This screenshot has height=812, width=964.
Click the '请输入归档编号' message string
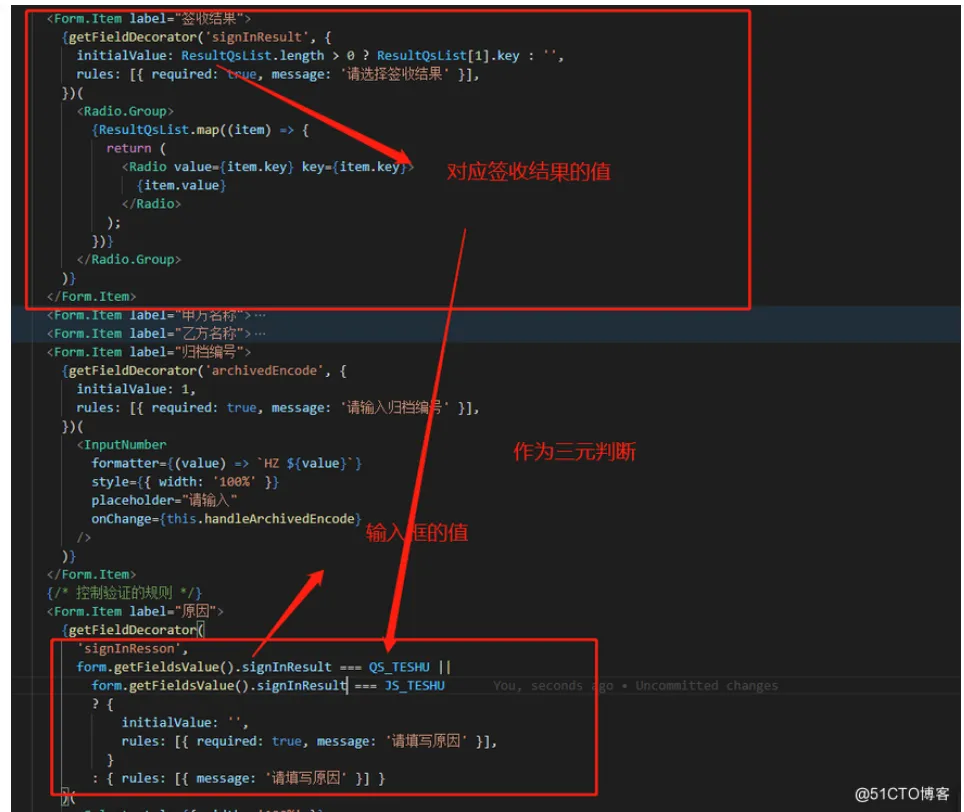[395, 408]
